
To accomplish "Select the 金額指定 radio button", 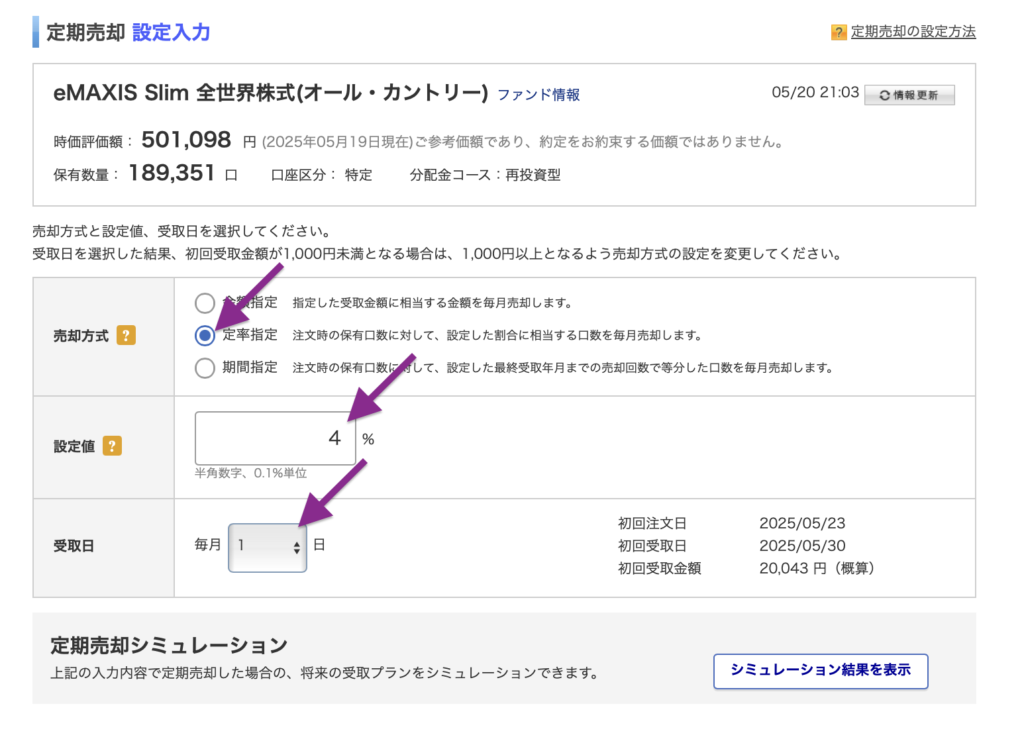I will click(205, 303).
